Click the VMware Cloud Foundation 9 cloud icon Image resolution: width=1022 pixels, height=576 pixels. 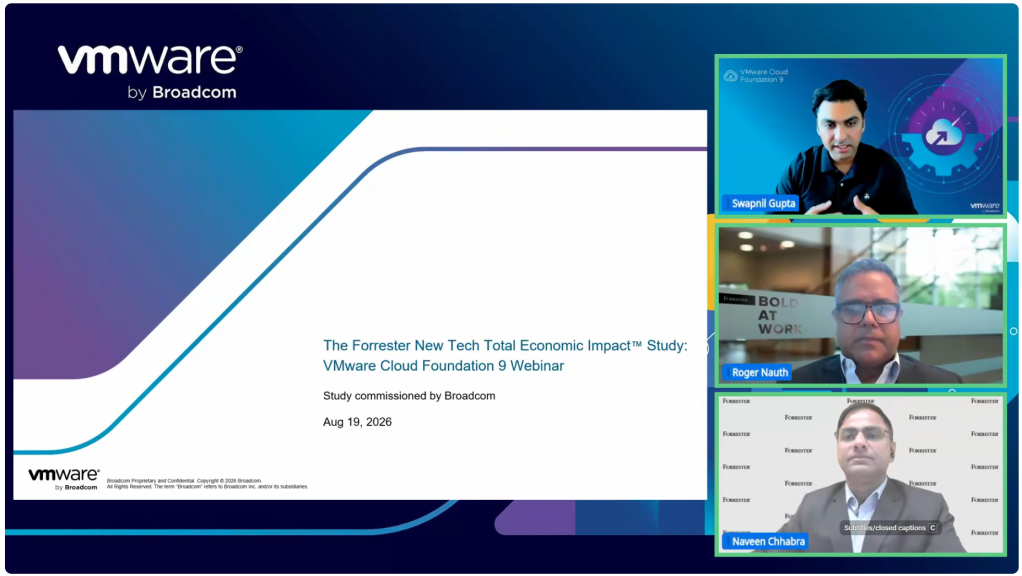731,76
